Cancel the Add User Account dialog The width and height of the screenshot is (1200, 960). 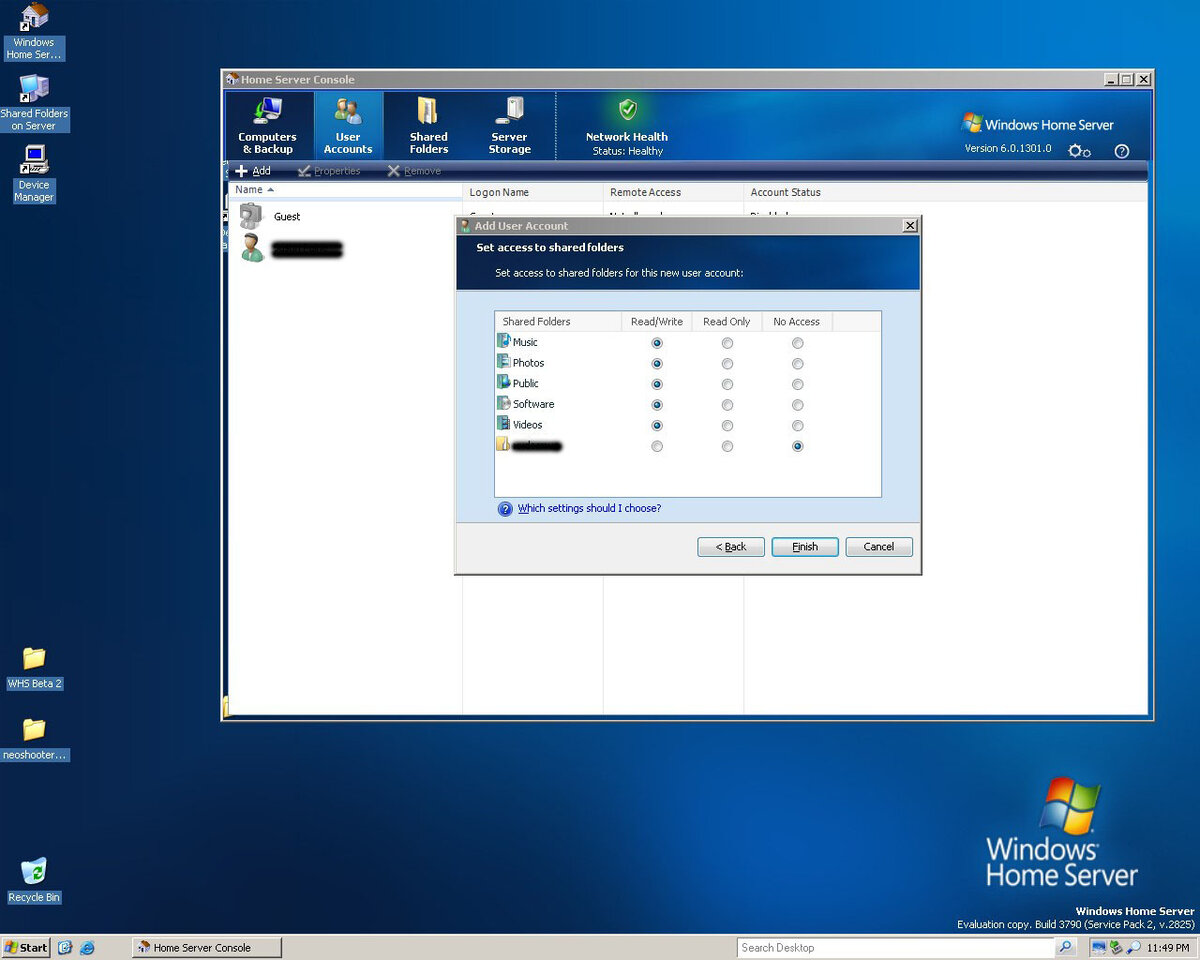click(x=879, y=547)
